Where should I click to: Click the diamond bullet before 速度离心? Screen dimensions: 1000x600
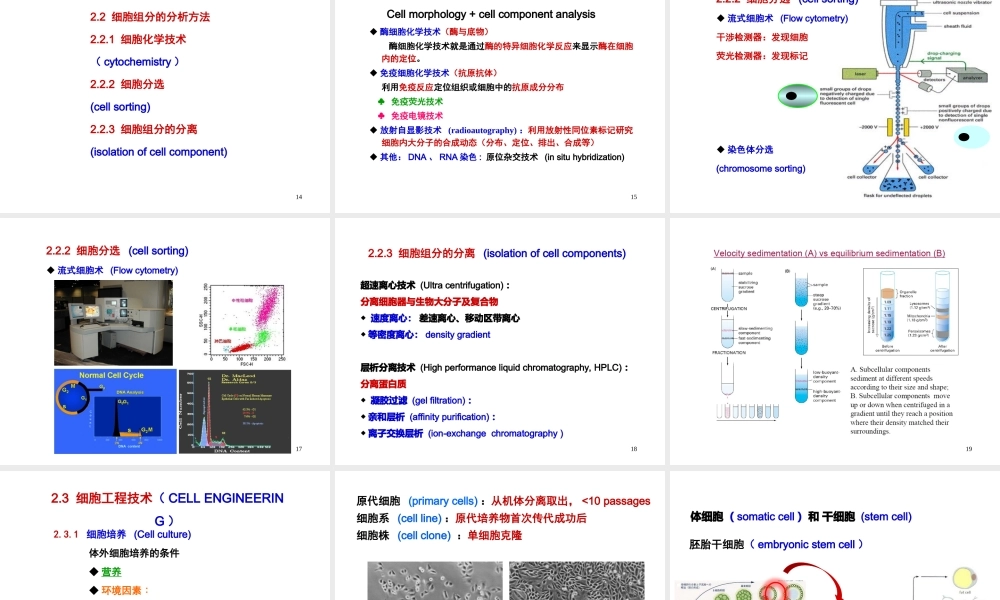click(364, 318)
